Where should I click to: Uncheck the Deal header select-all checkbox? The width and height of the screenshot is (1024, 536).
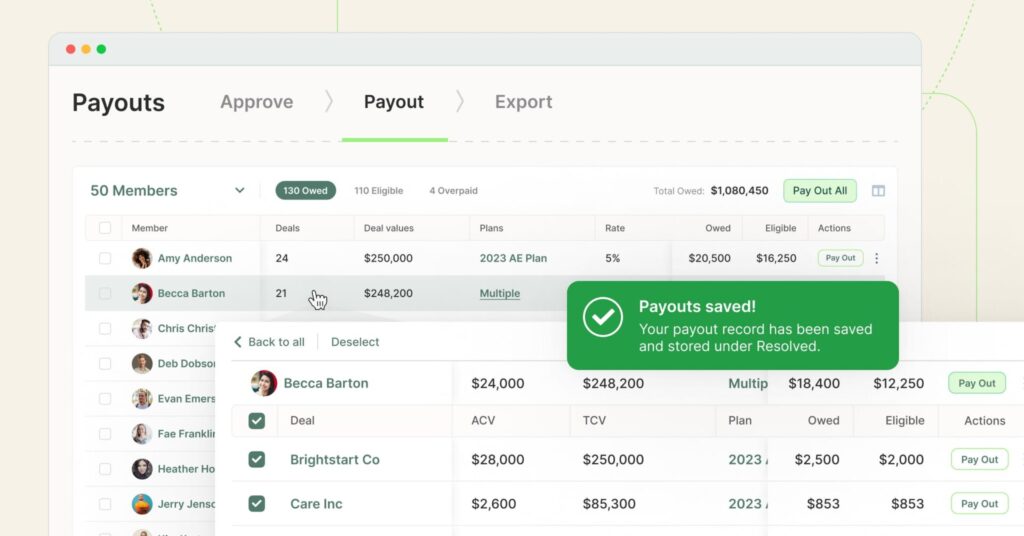click(257, 421)
